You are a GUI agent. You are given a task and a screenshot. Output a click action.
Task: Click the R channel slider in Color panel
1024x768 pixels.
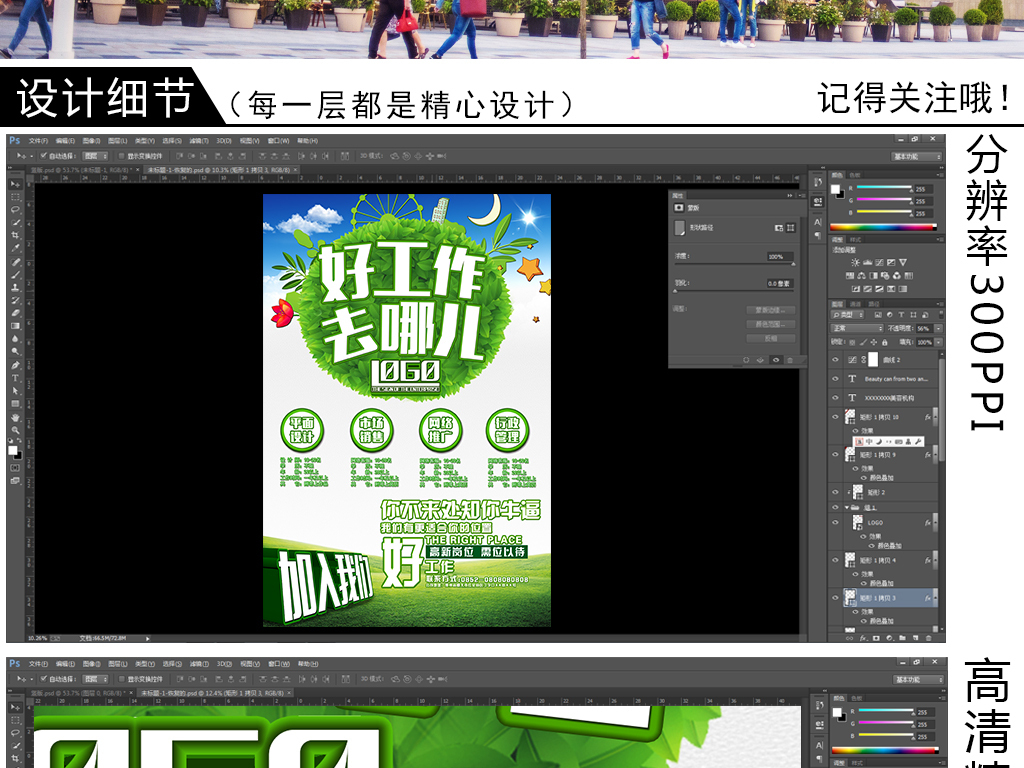pos(884,187)
